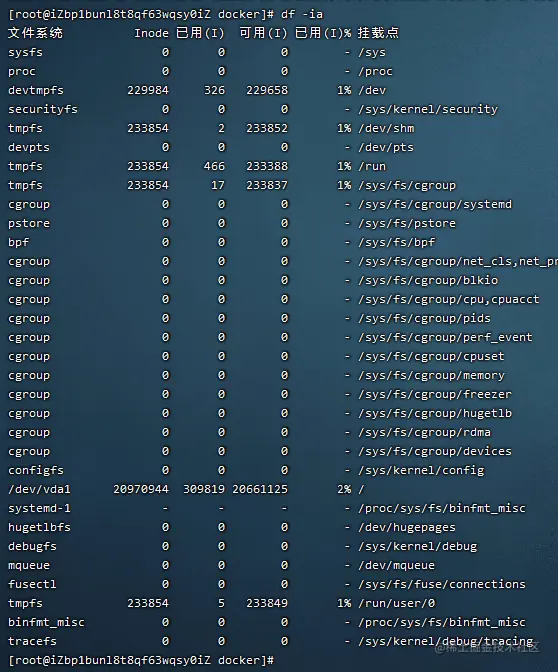Screen dimensions: 558x672
Task: Click 'mqueue' filesystem name
Action: (29, 565)
